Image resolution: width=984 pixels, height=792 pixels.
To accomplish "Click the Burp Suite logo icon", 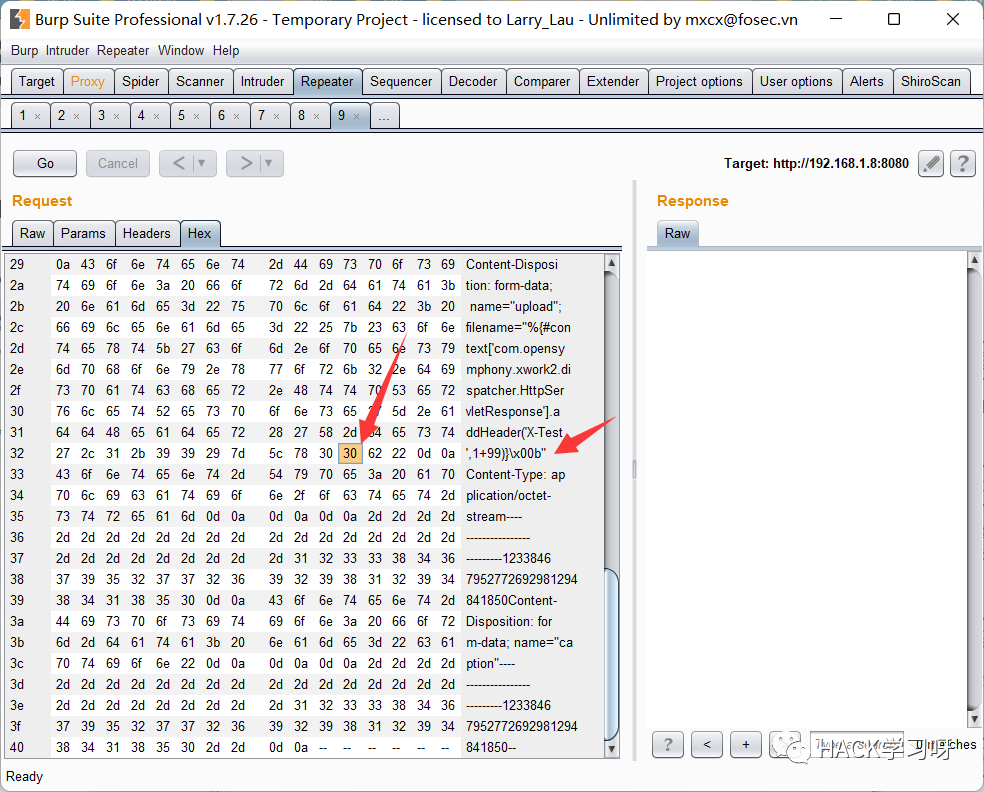I will tap(19, 19).
